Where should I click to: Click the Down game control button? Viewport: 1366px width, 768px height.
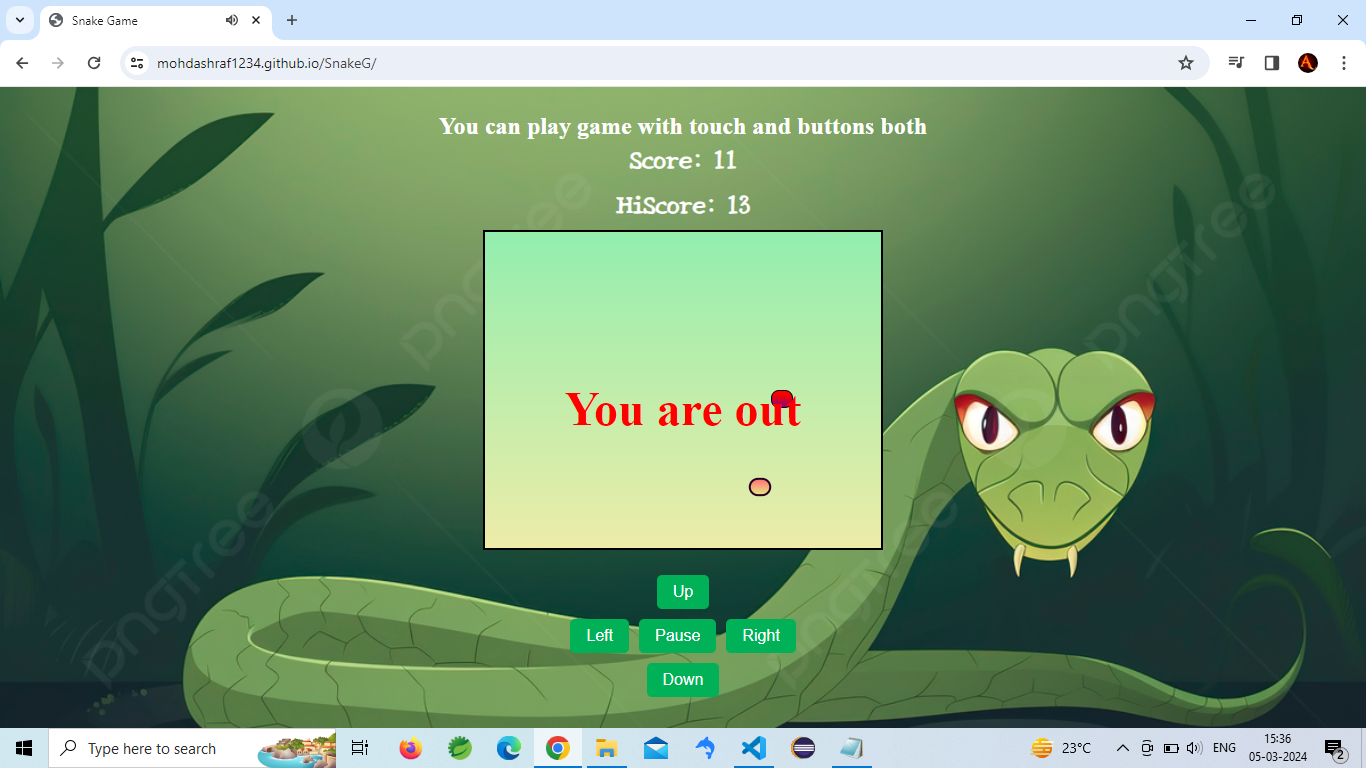[682, 679]
